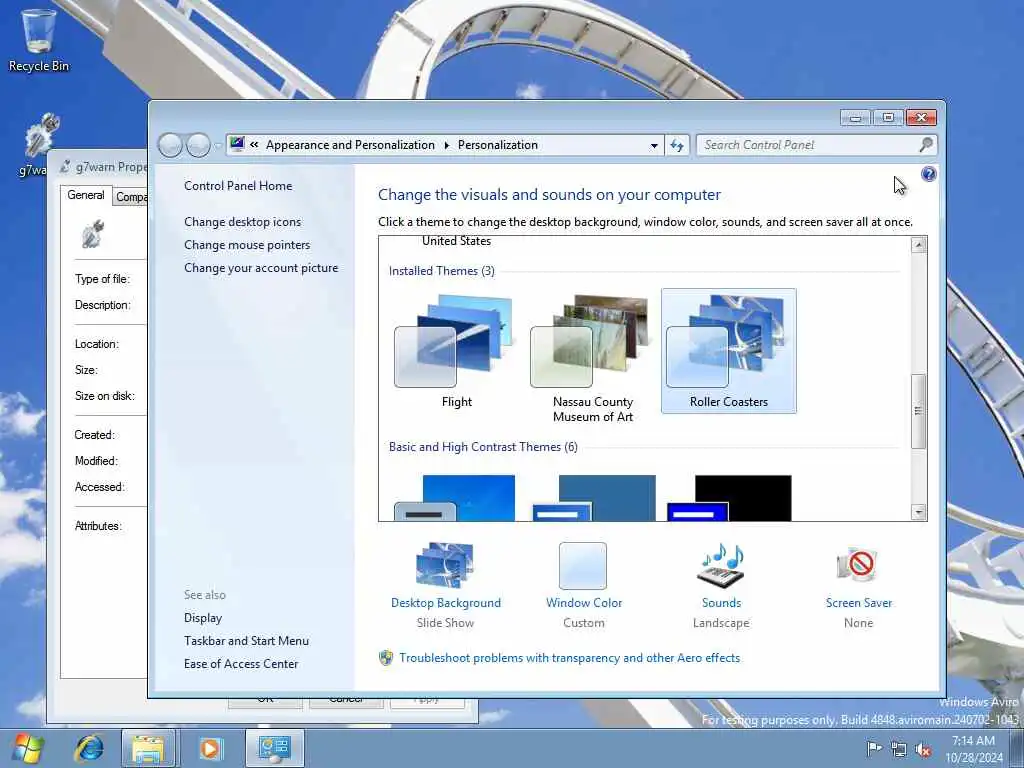Click the Control Panel icon in address bar
Screen dimensions: 1024x768
click(237, 144)
